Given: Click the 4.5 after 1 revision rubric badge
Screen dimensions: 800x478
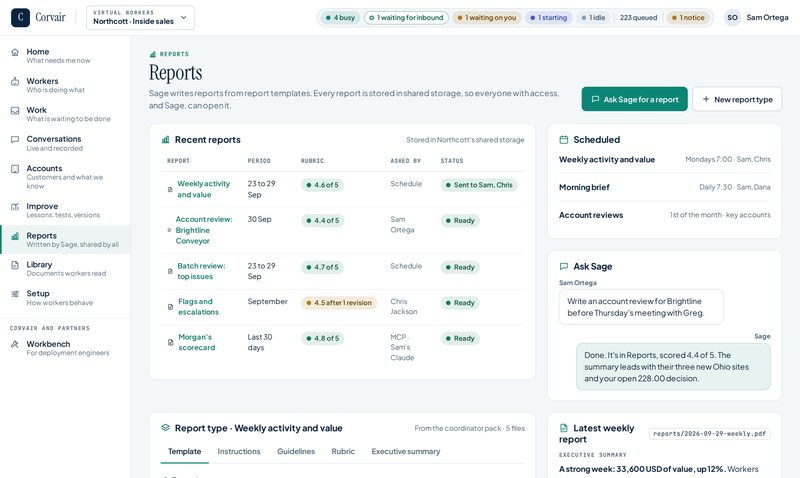Looking at the screenshot, I should [x=339, y=303].
